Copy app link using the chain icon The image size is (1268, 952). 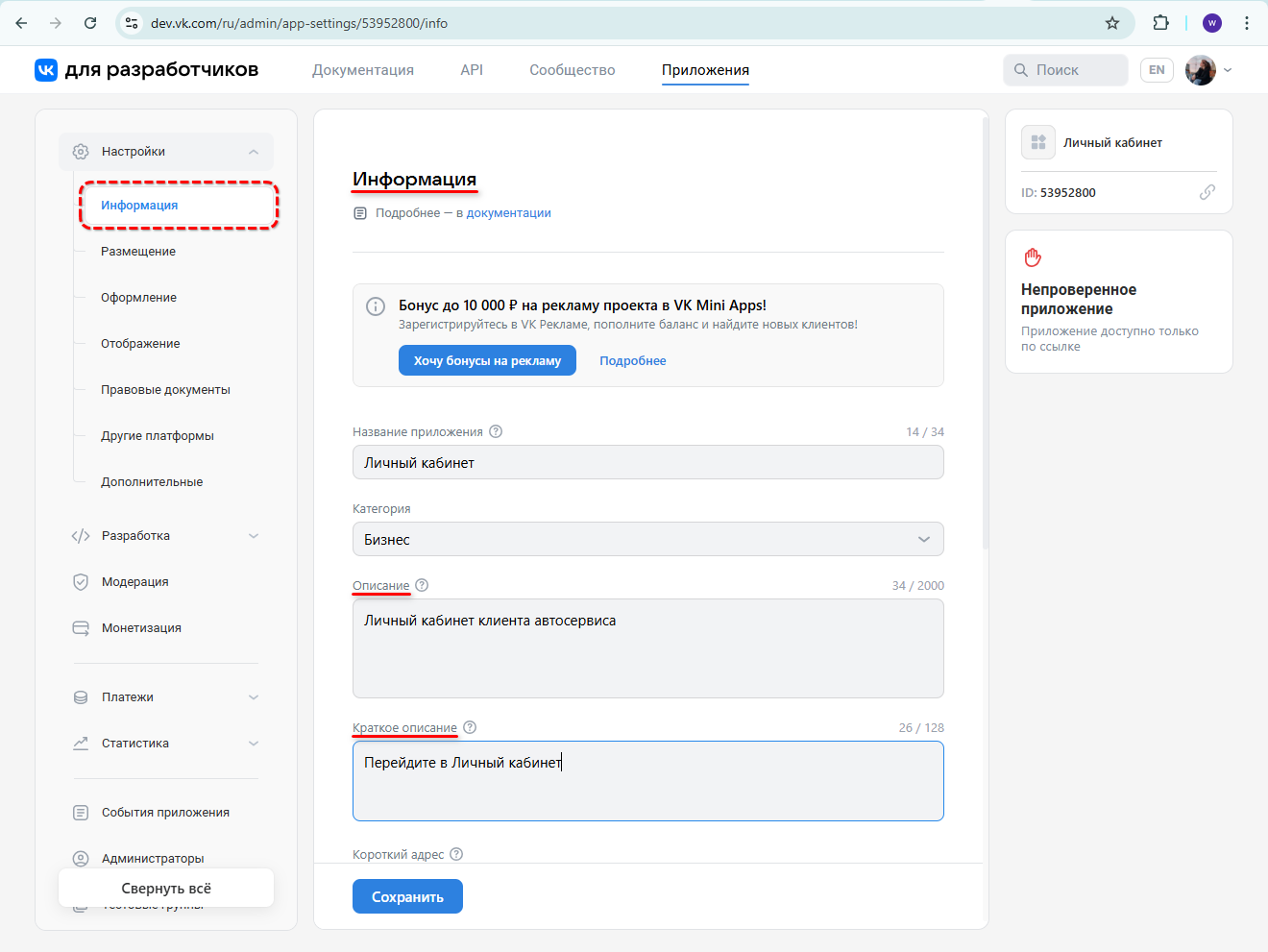pyautogui.click(x=1207, y=192)
